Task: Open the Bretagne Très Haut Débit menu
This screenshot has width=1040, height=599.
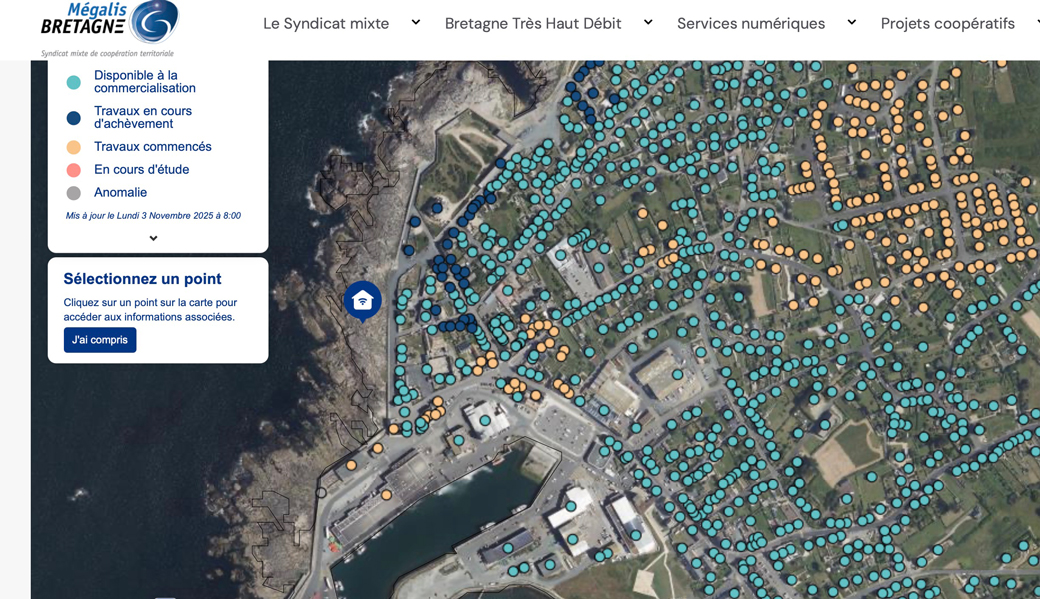Action: [533, 23]
